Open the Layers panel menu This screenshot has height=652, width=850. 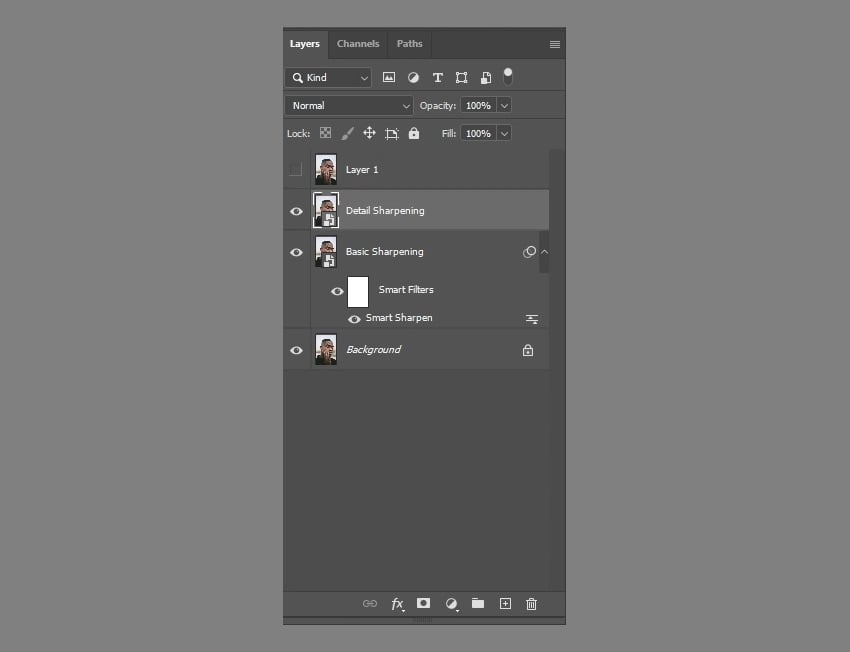[554, 44]
